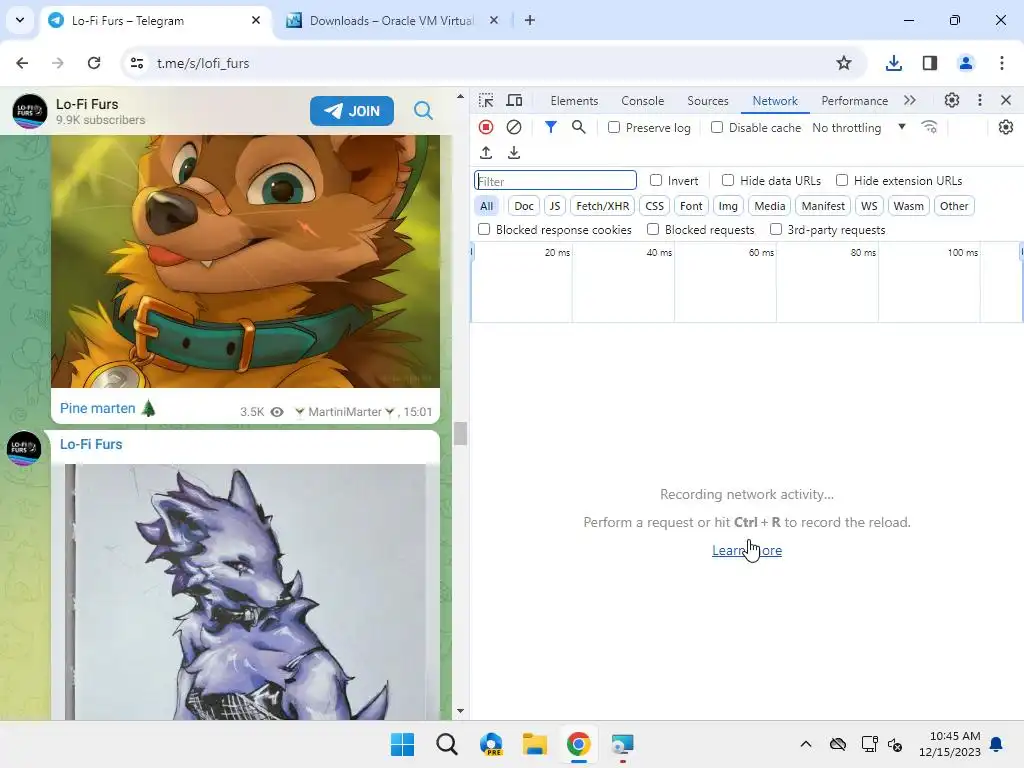Import HAR file upload icon
The height and width of the screenshot is (768, 1024).
pos(486,153)
